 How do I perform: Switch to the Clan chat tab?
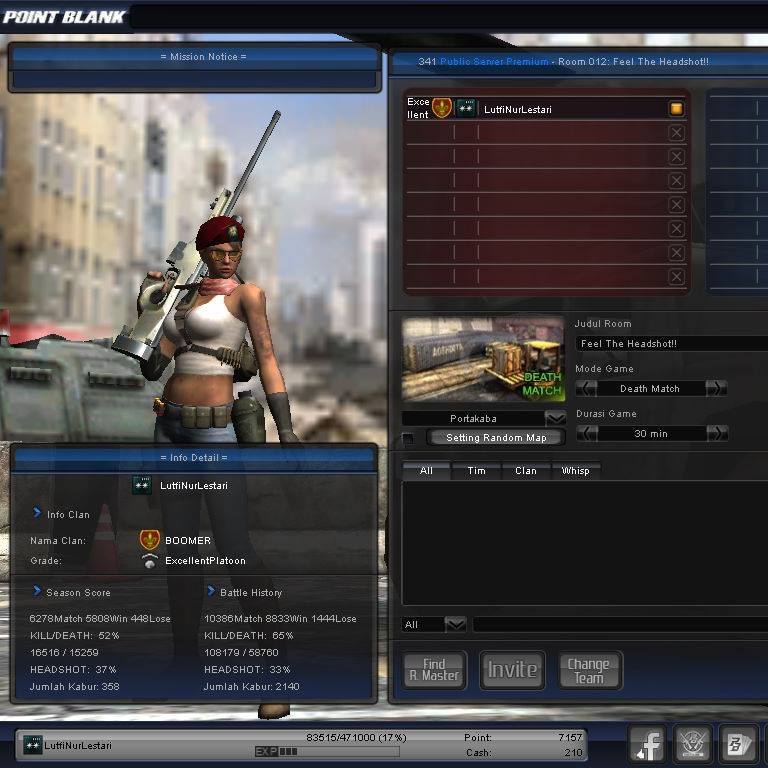(x=526, y=471)
